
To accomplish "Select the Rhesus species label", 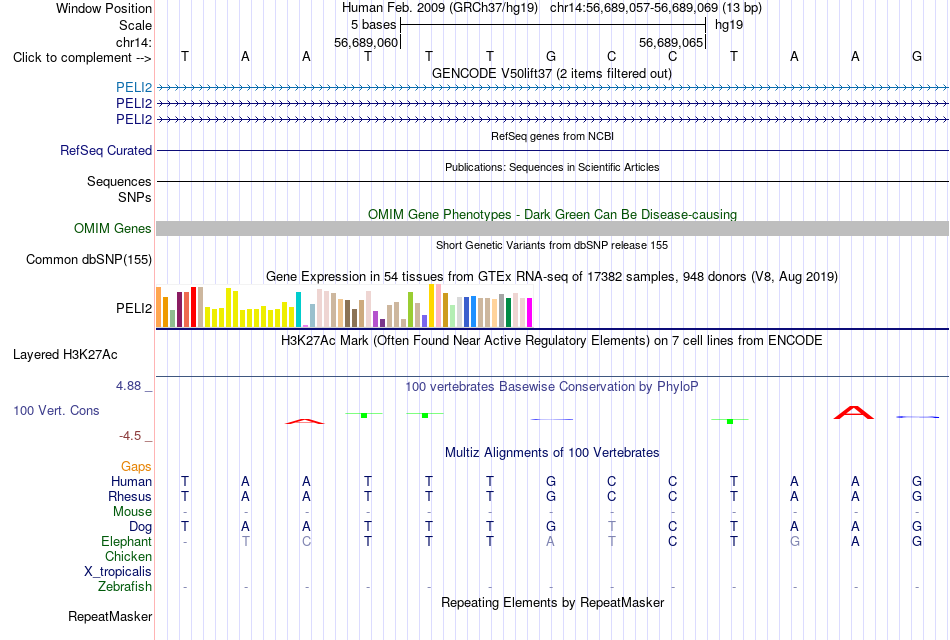I will (130, 496).
